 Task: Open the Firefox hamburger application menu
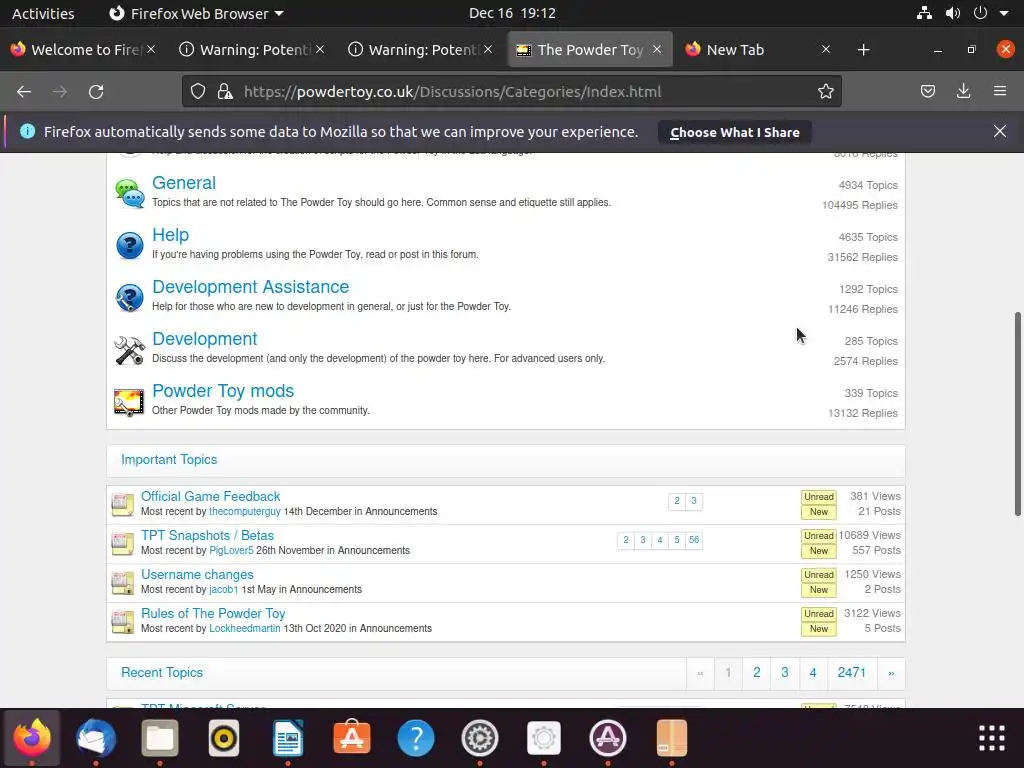click(x=1000, y=91)
